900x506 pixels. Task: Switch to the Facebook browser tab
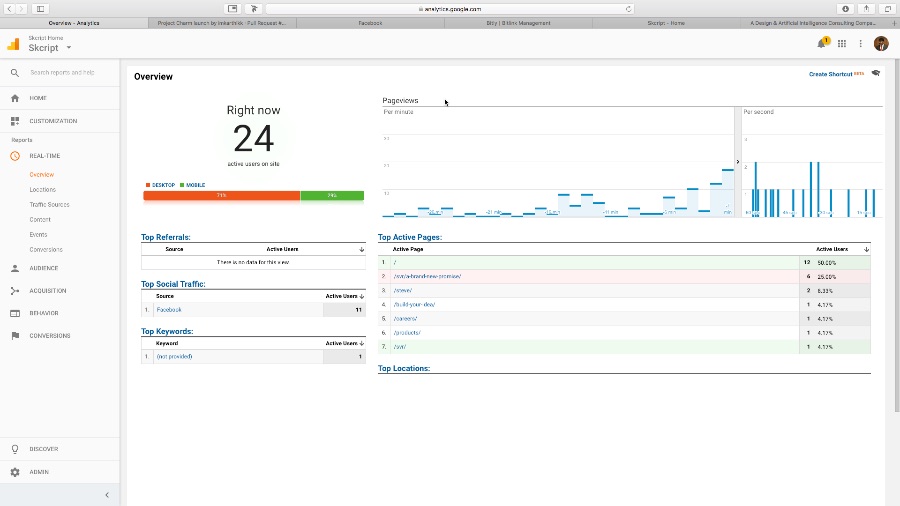(x=370, y=23)
